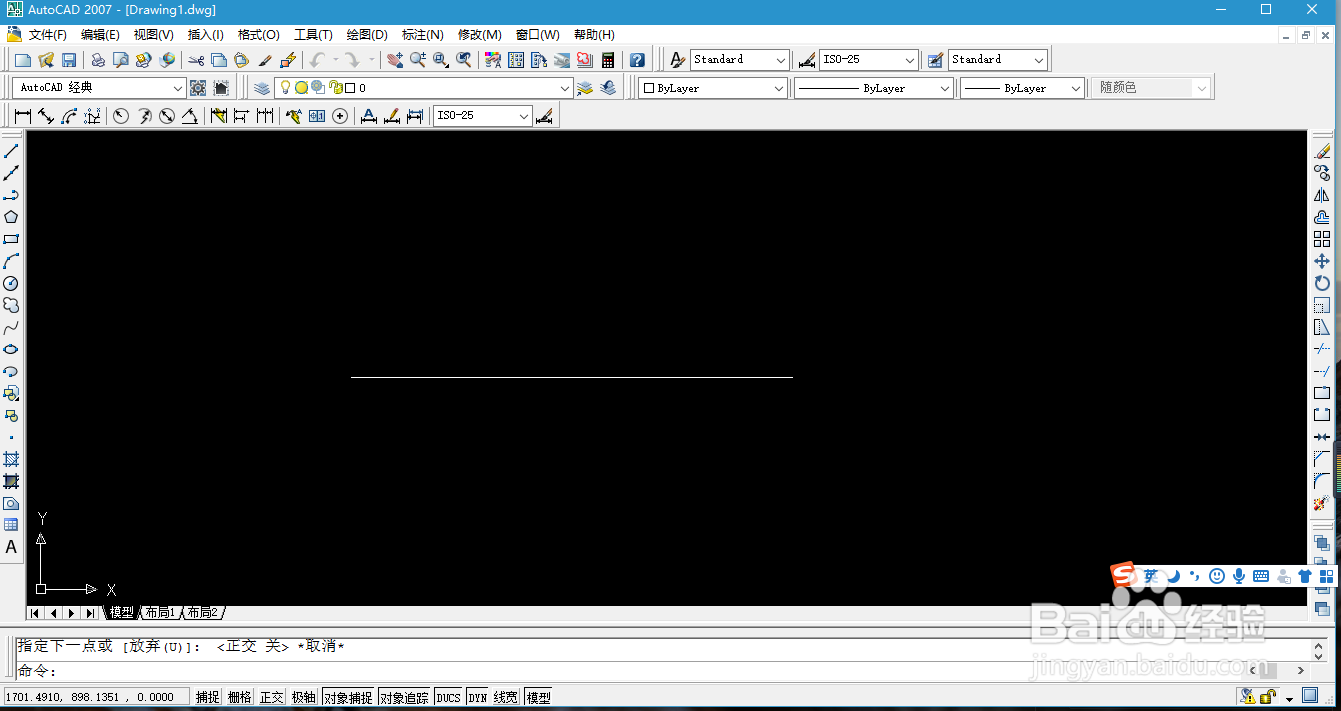Select the Move tool
Image resolution: width=1341 pixels, height=711 pixels.
[1322, 261]
